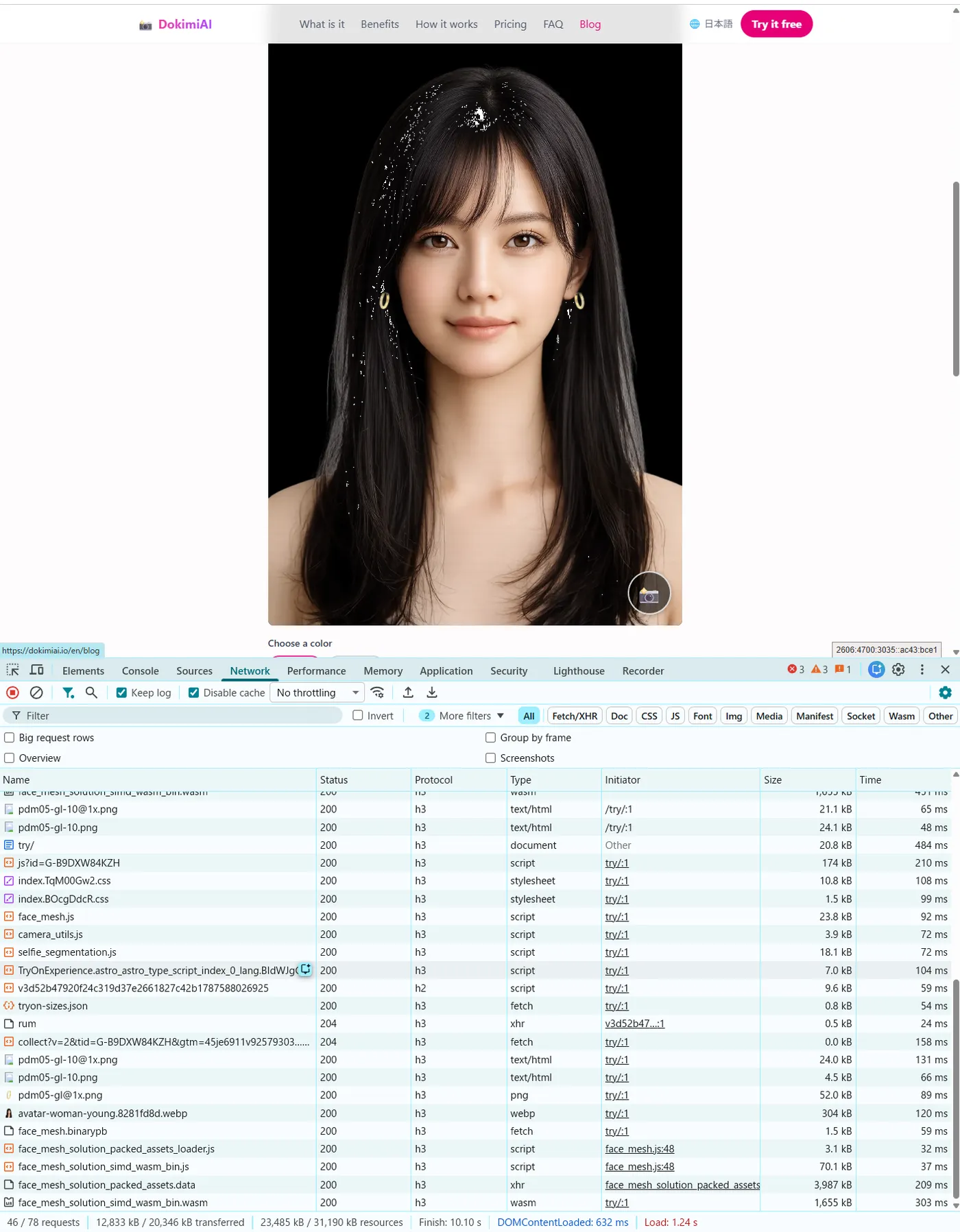Click the export HAR download icon

[432, 692]
